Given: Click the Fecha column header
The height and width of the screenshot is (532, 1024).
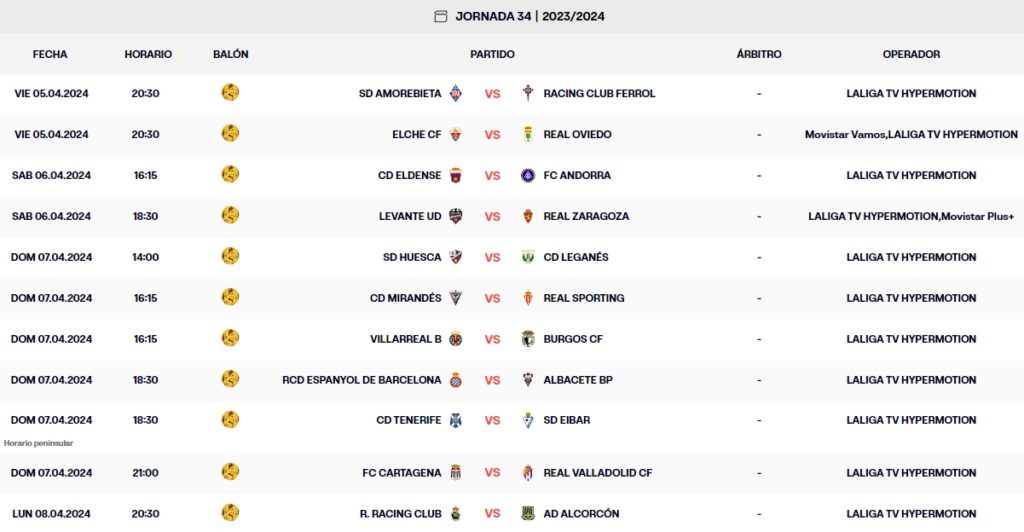Looking at the screenshot, I should pyautogui.click(x=50, y=54).
